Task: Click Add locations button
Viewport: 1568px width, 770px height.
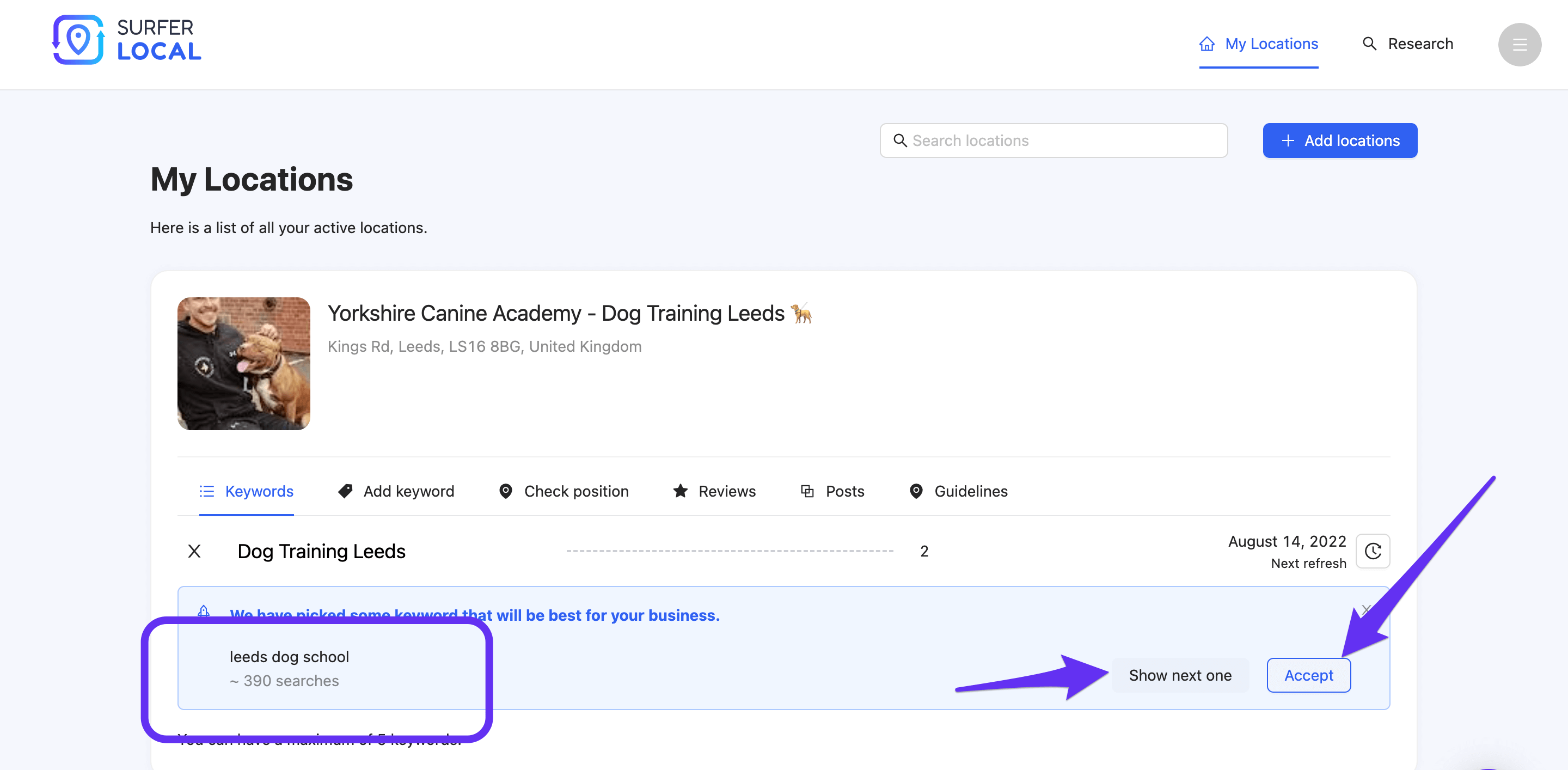Action: pos(1340,140)
